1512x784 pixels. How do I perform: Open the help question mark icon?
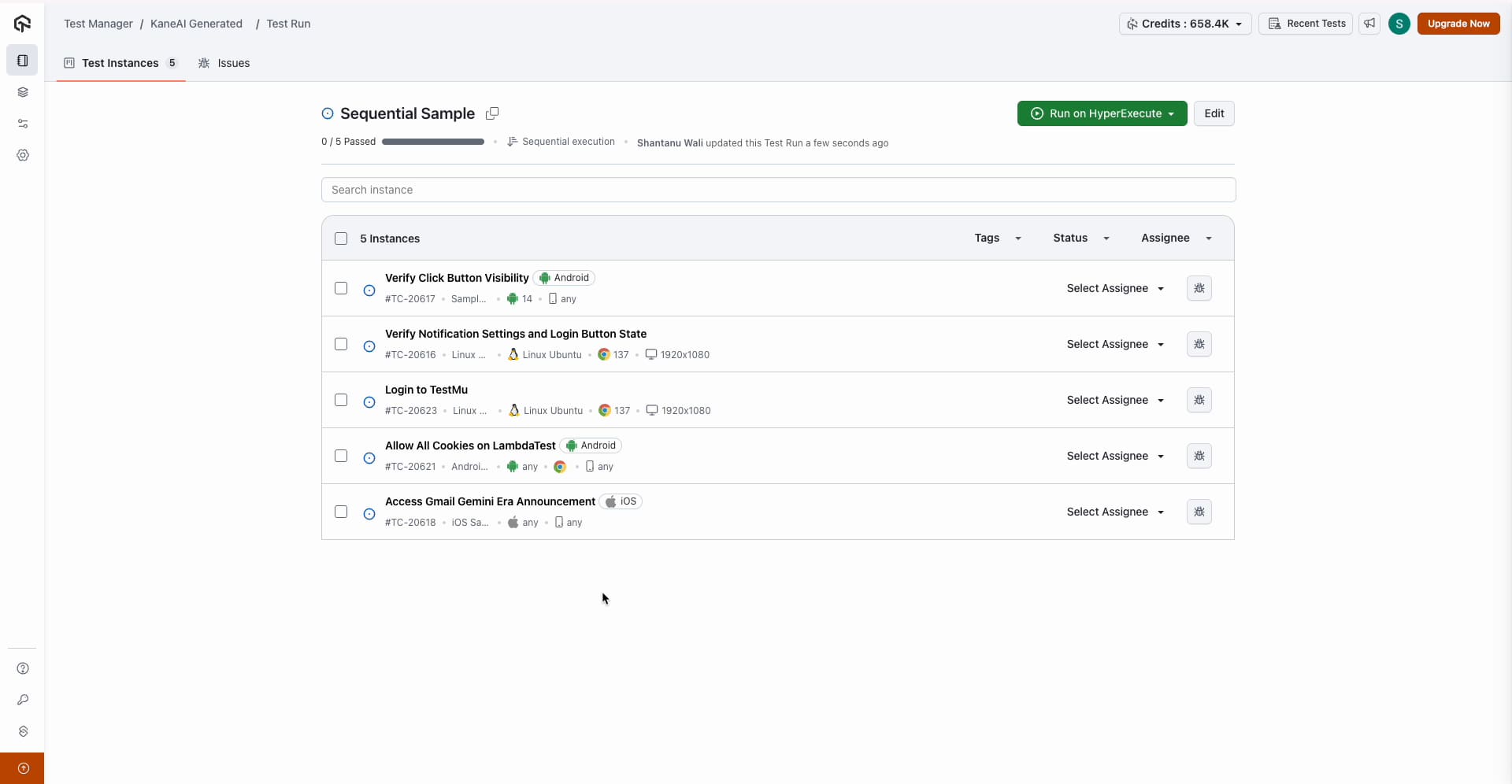point(23,668)
